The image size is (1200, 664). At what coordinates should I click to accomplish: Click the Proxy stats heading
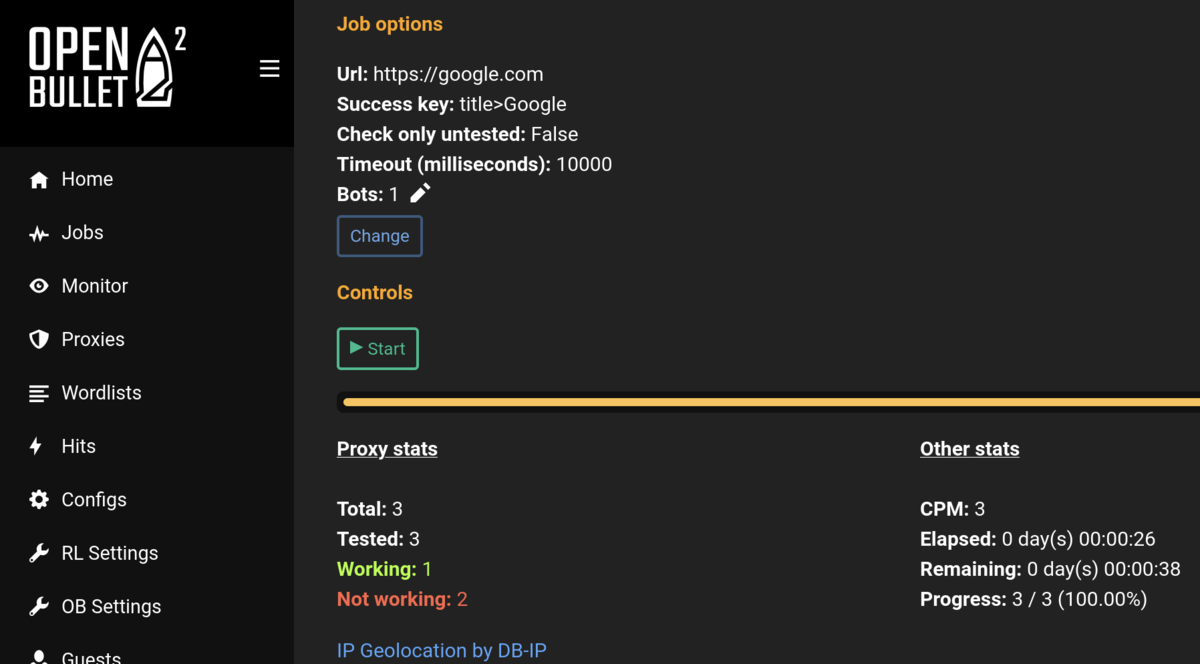[x=387, y=449]
